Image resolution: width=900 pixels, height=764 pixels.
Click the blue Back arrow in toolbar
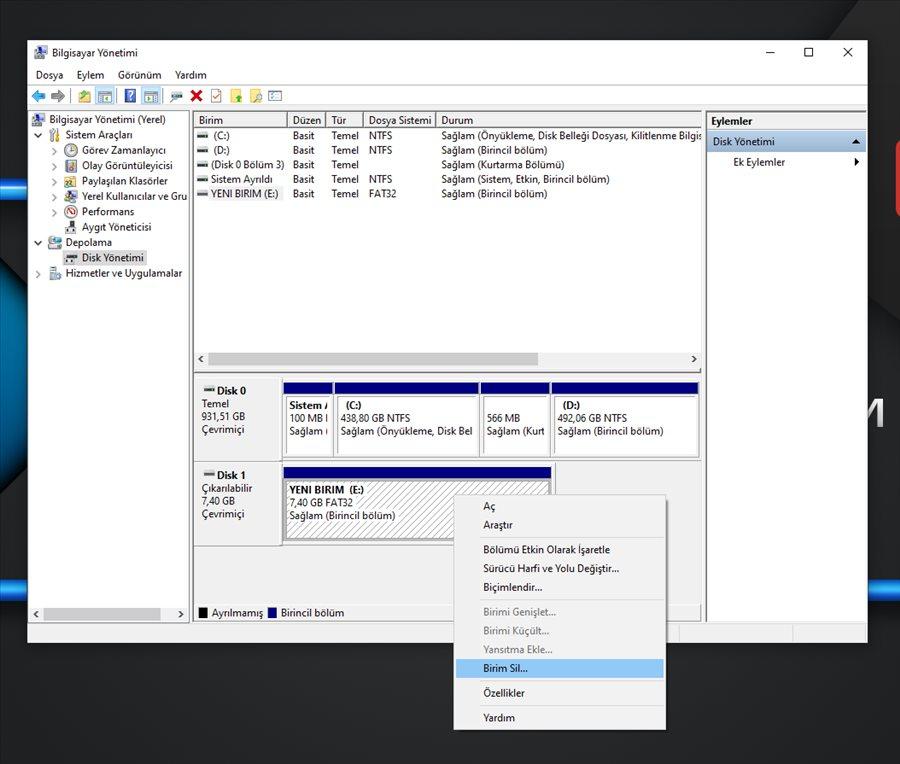[38, 96]
